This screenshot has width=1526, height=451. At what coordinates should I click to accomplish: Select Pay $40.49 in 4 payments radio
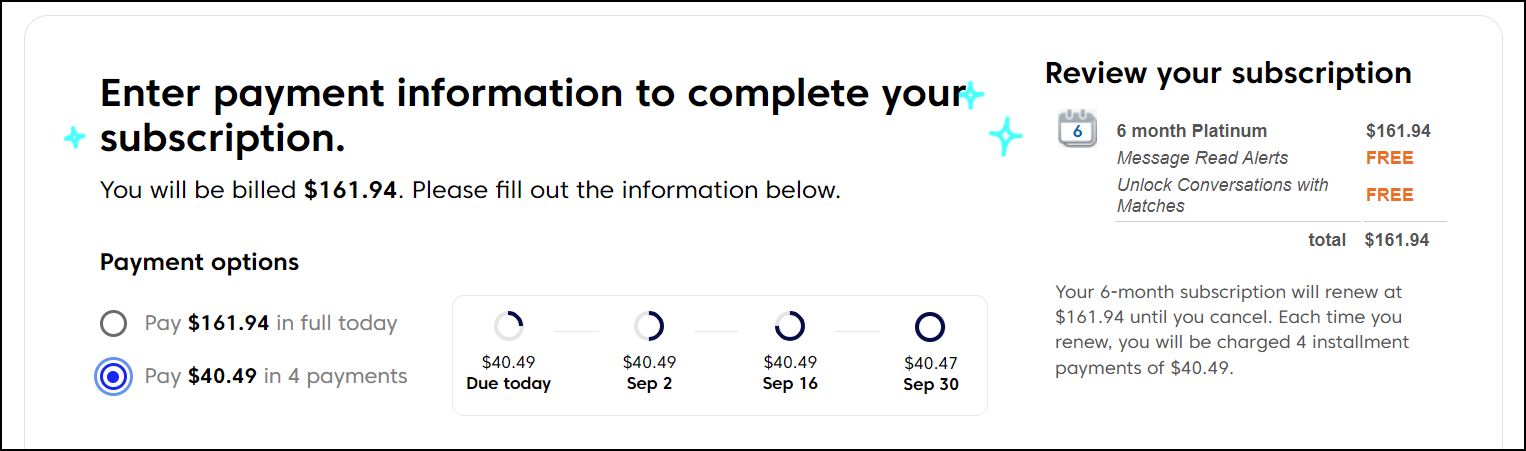pyautogui.click(x=114, y=377)
